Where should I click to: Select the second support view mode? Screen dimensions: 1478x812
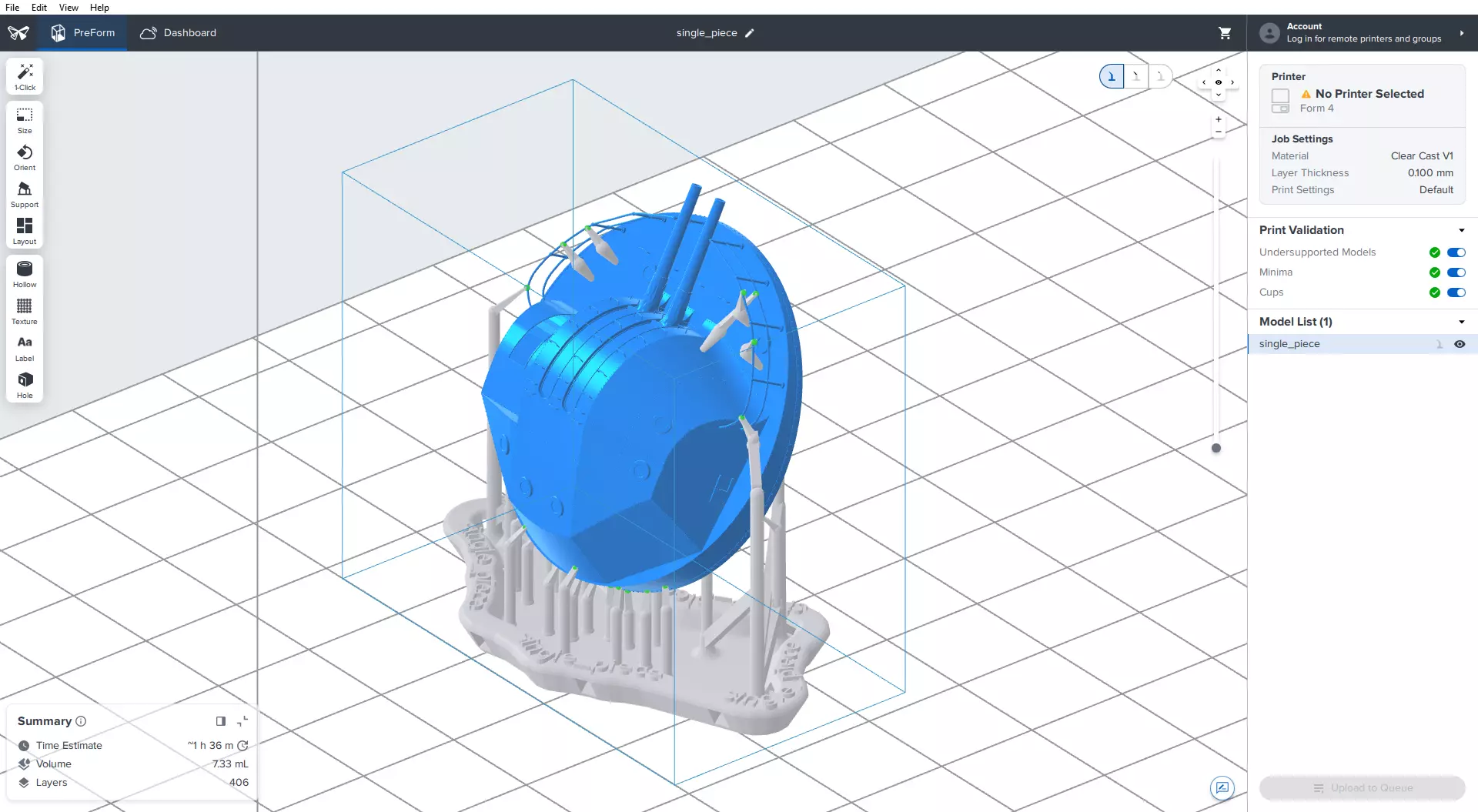coord(1136,76)
